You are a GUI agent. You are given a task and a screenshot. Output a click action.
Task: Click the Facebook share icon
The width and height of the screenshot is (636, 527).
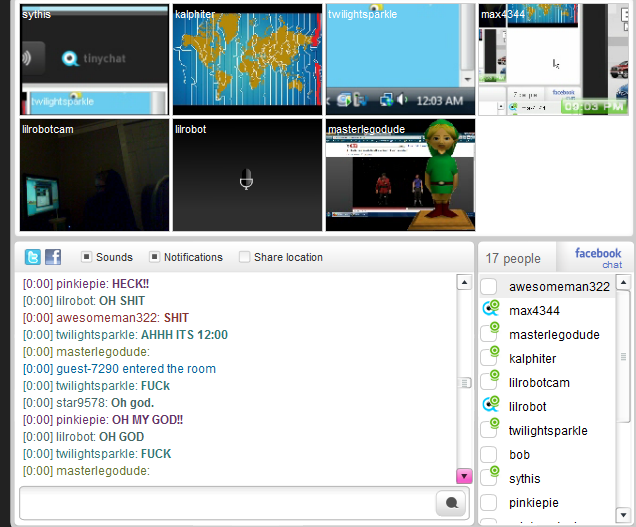coord(53,257)
